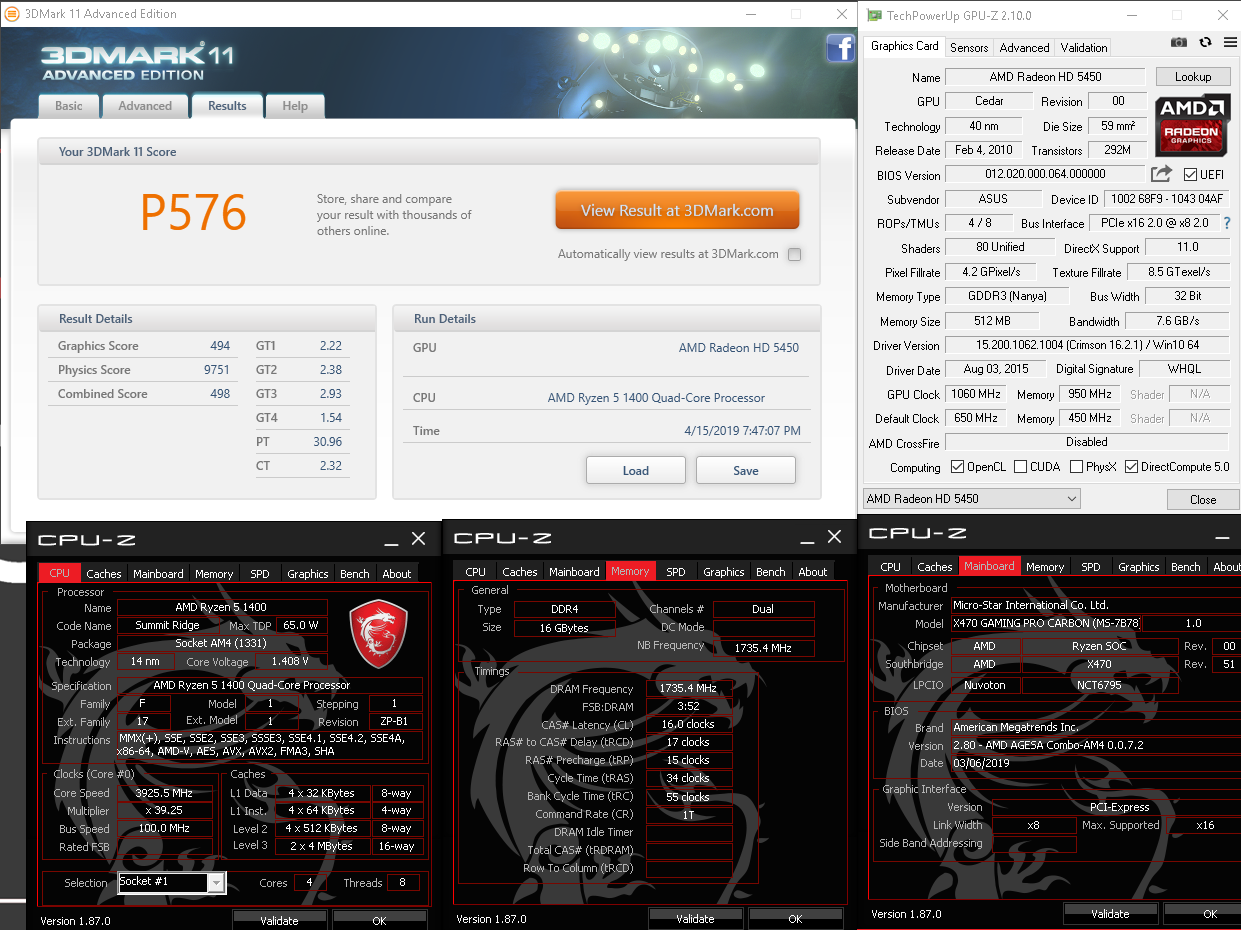Click the Physics Score value 9751

coord(217,370)
